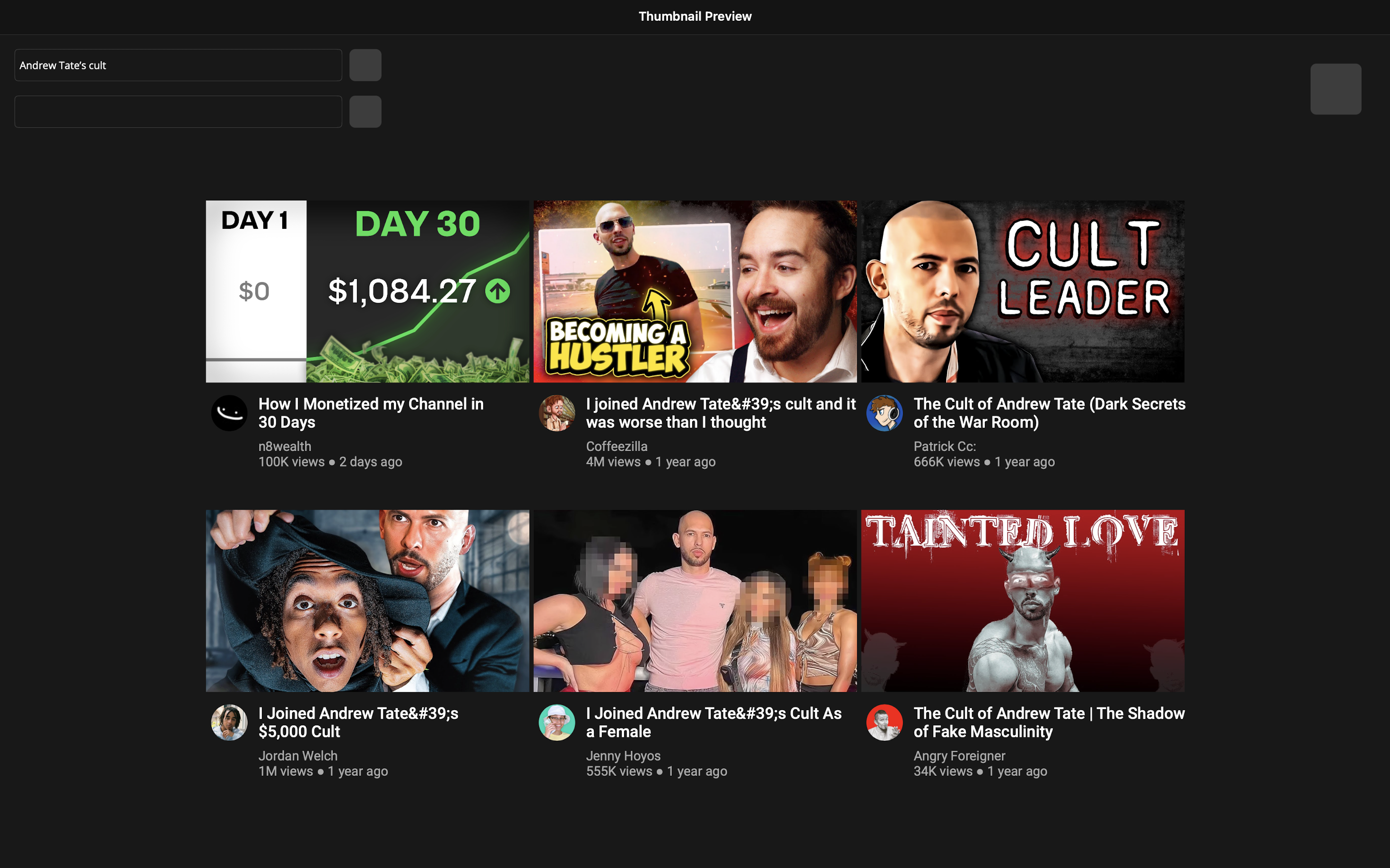Click the Coffeezilla channel avatar
1390x868 pixels.
tap(556, 413)
